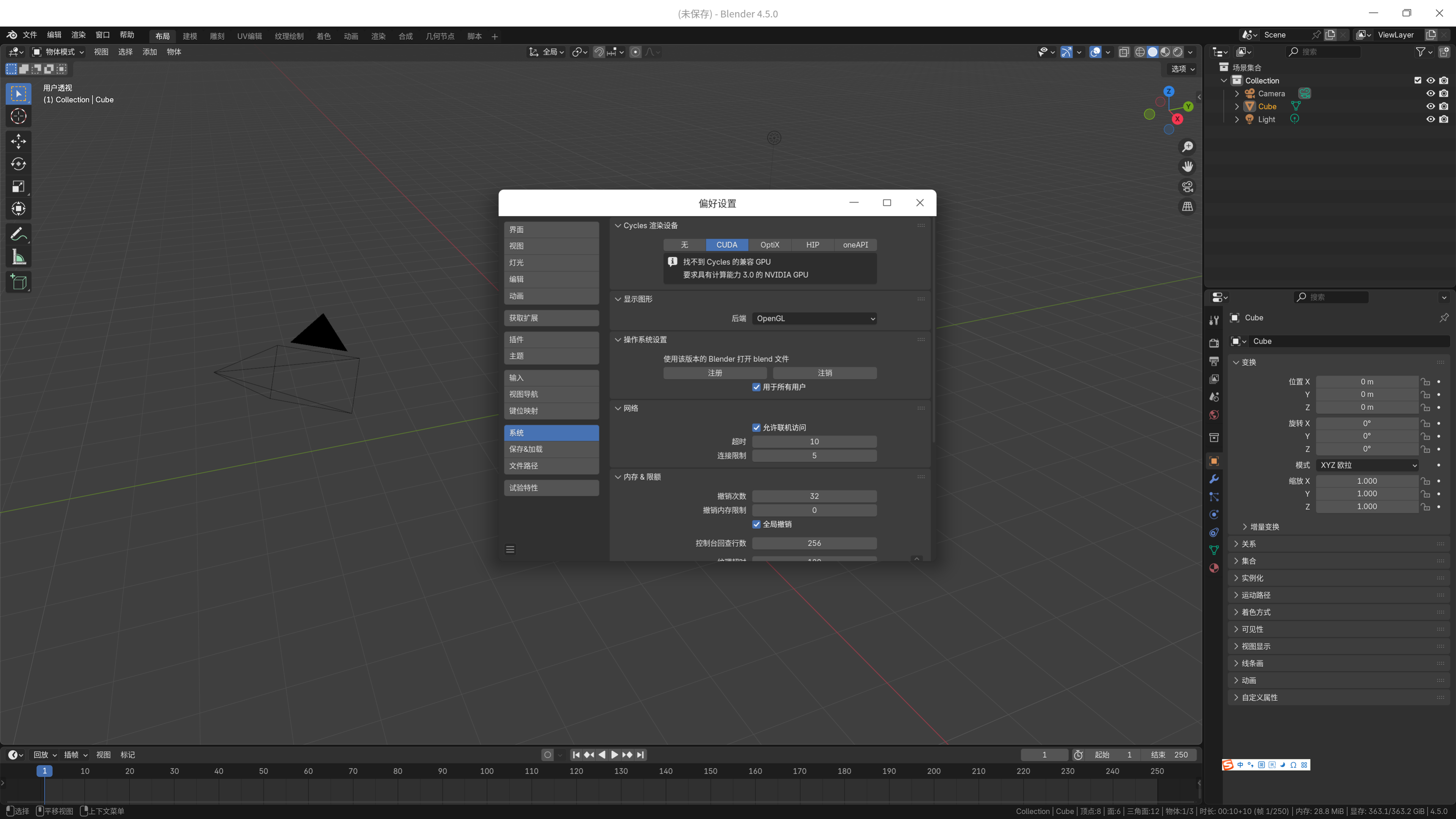Switch to the UV编辑 workspace tab
The height and width of the screenshot is (819, 1456).
[249, 36]
